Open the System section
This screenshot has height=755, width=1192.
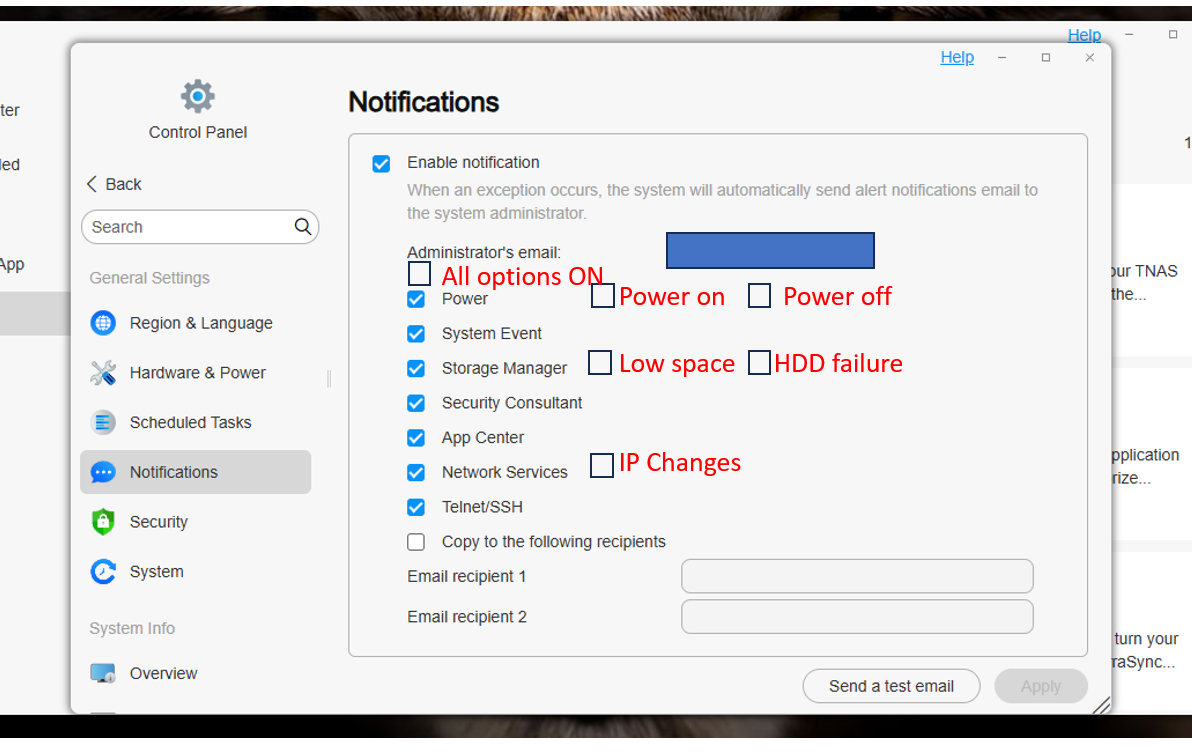[195, 572]
